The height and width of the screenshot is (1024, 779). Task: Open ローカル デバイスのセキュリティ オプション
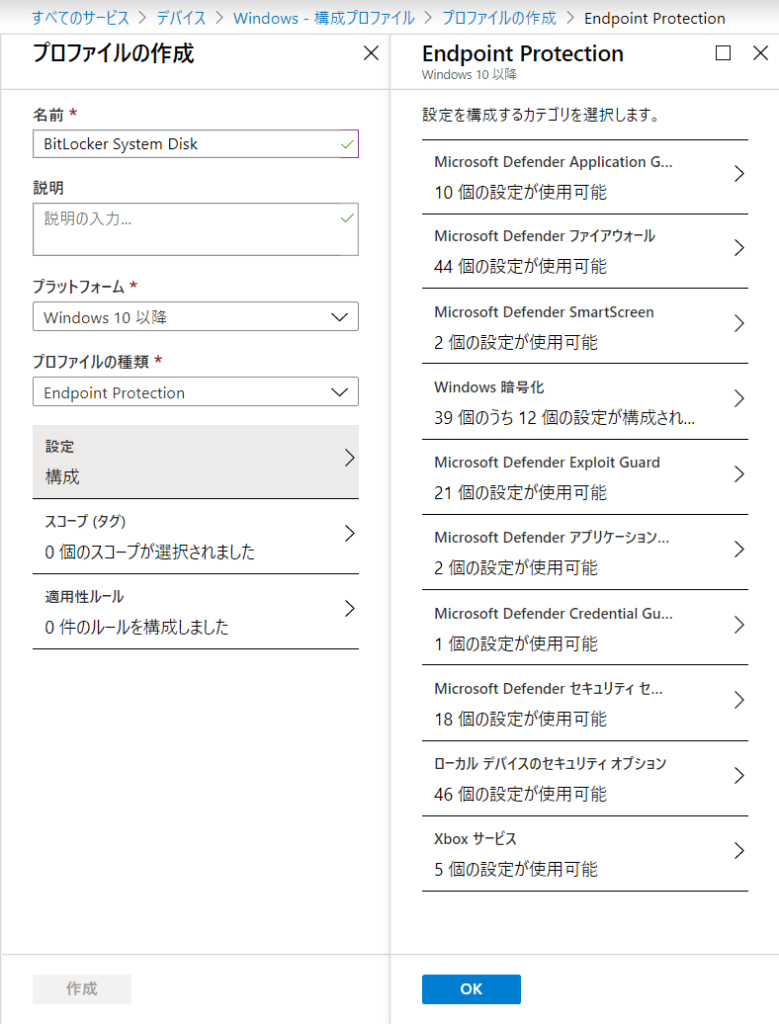tap(584, 778)
